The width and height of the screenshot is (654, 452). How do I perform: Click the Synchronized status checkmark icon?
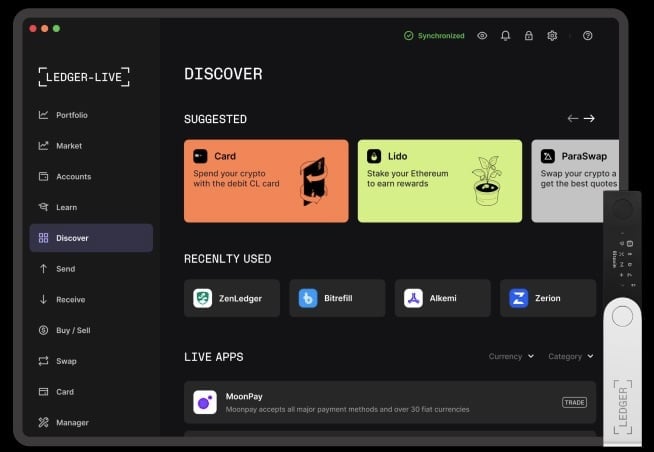click(x=408, y=36)
